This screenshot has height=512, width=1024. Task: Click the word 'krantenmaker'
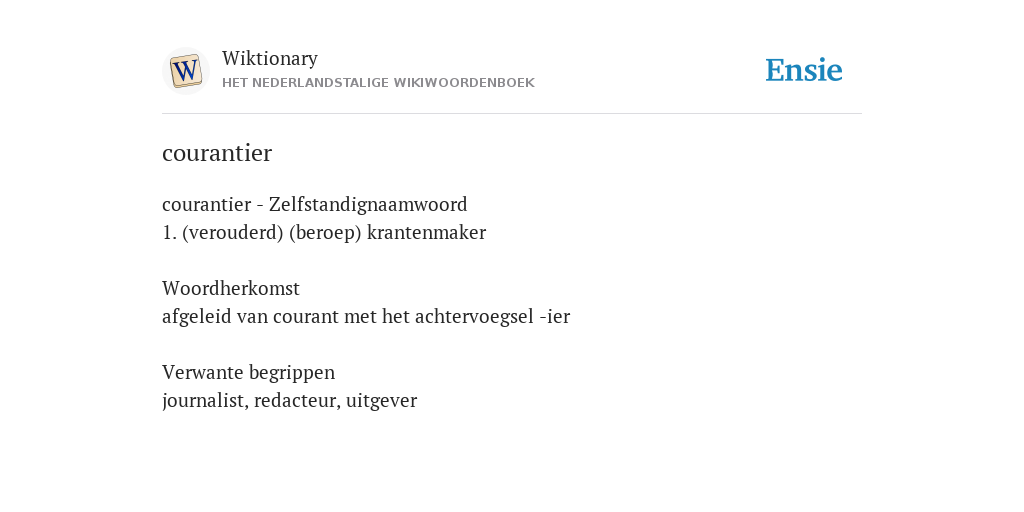(x=426, y=232)
